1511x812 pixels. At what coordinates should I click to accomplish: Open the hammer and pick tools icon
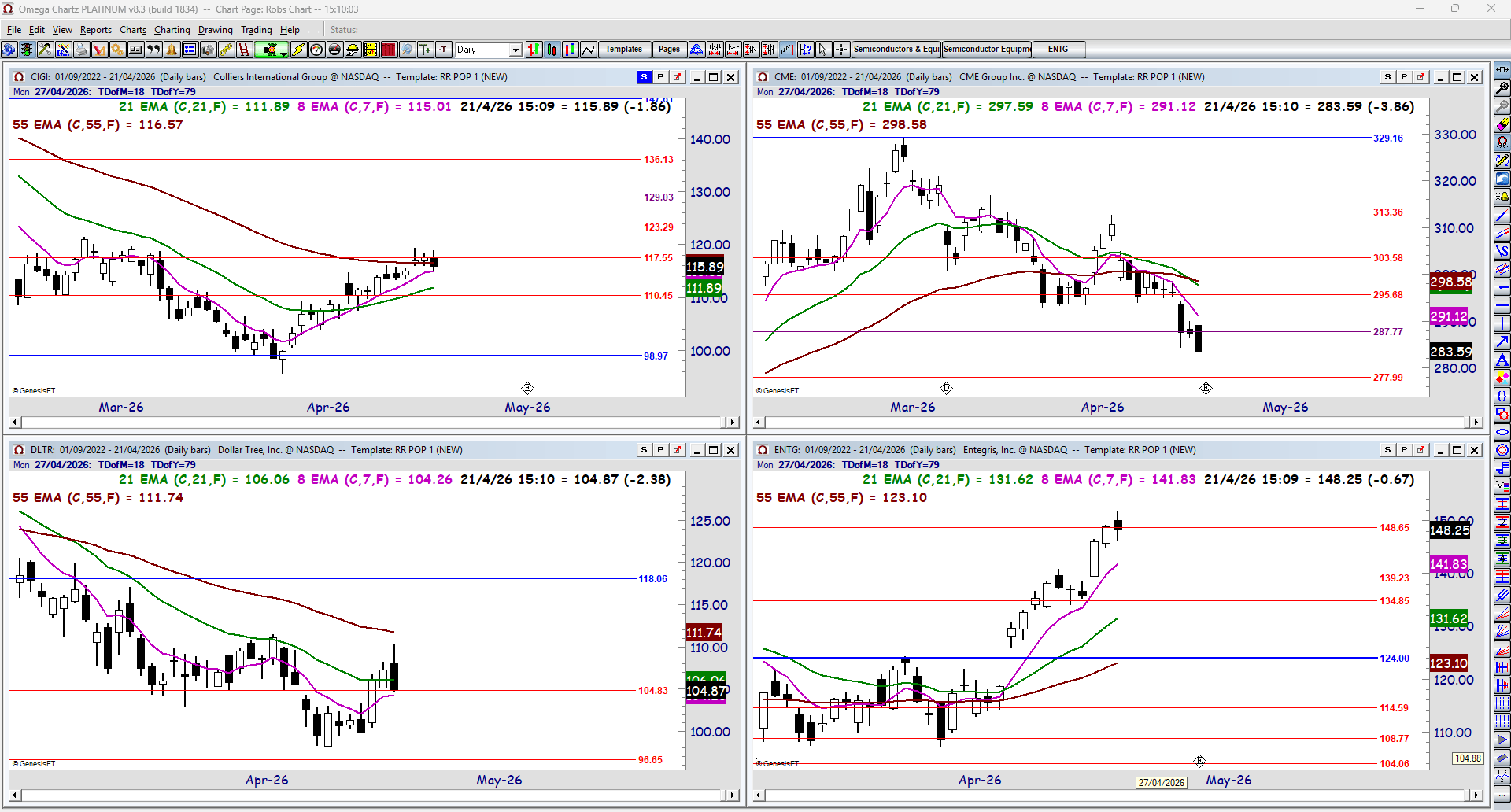click(45, 50)
